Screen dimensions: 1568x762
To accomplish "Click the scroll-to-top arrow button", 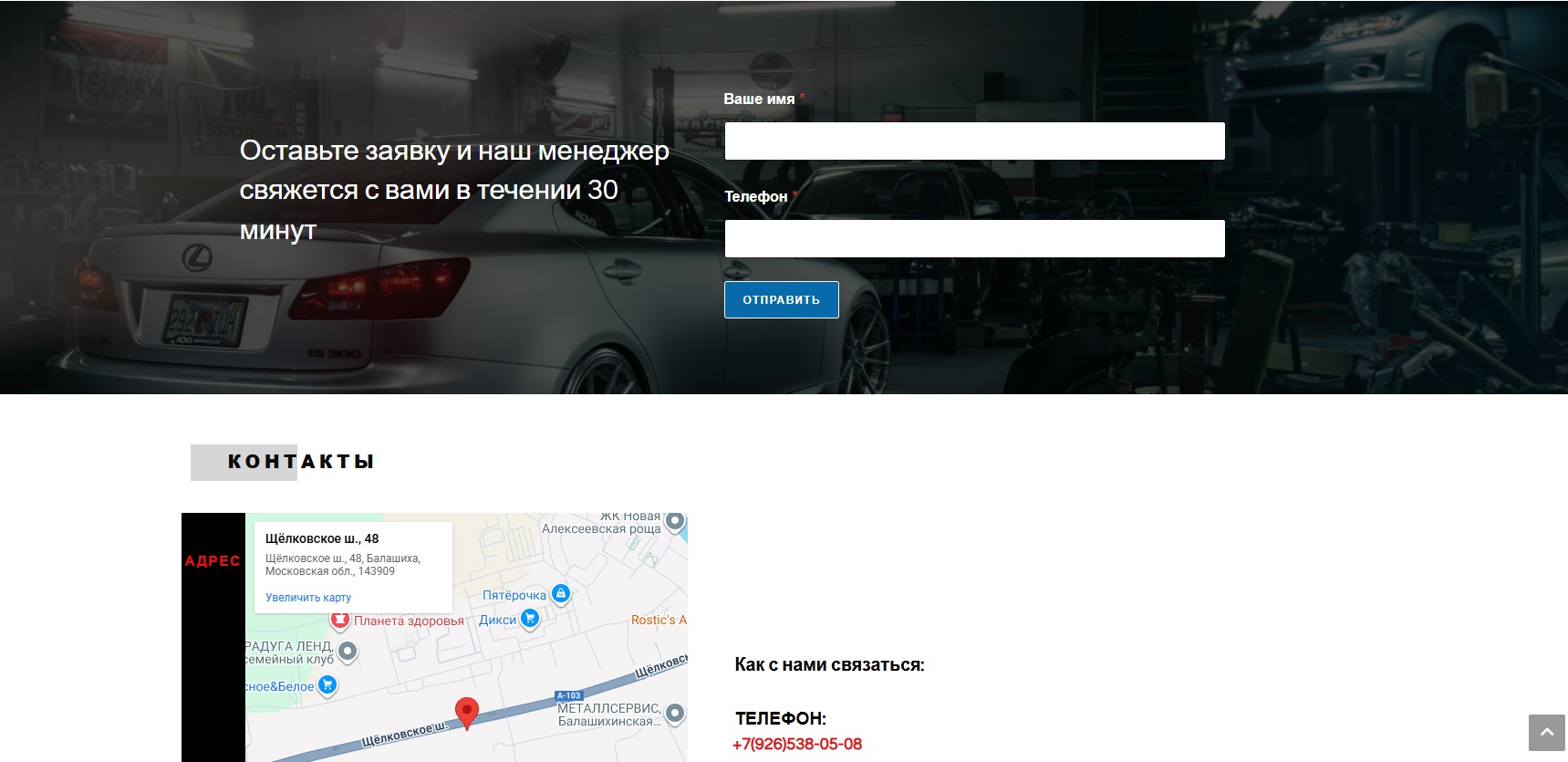I will pos(1546,732).
